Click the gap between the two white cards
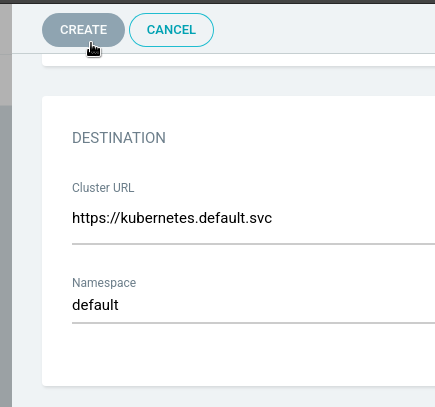Image resolution: width=435 pixels, height=407 pixels. [238, 81]
